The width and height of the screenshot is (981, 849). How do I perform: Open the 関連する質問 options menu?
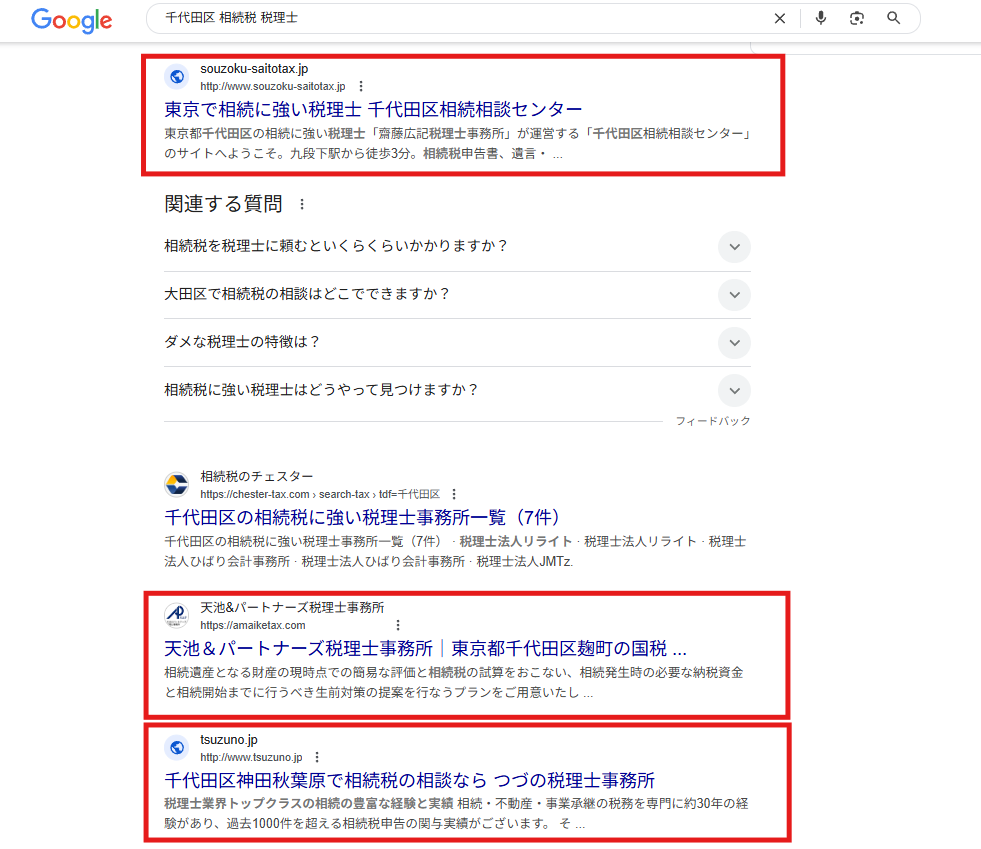coord(303,204)
